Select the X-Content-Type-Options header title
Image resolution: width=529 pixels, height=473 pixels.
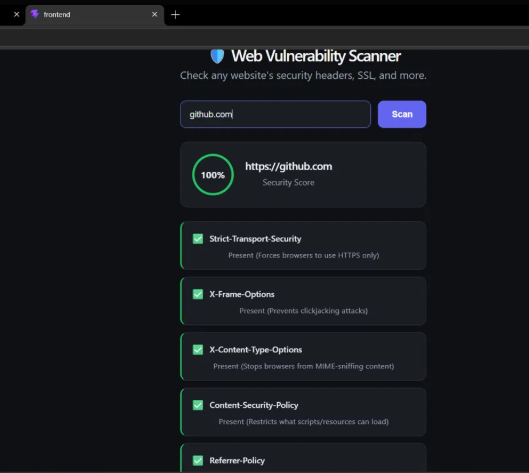tap(256, 350)
